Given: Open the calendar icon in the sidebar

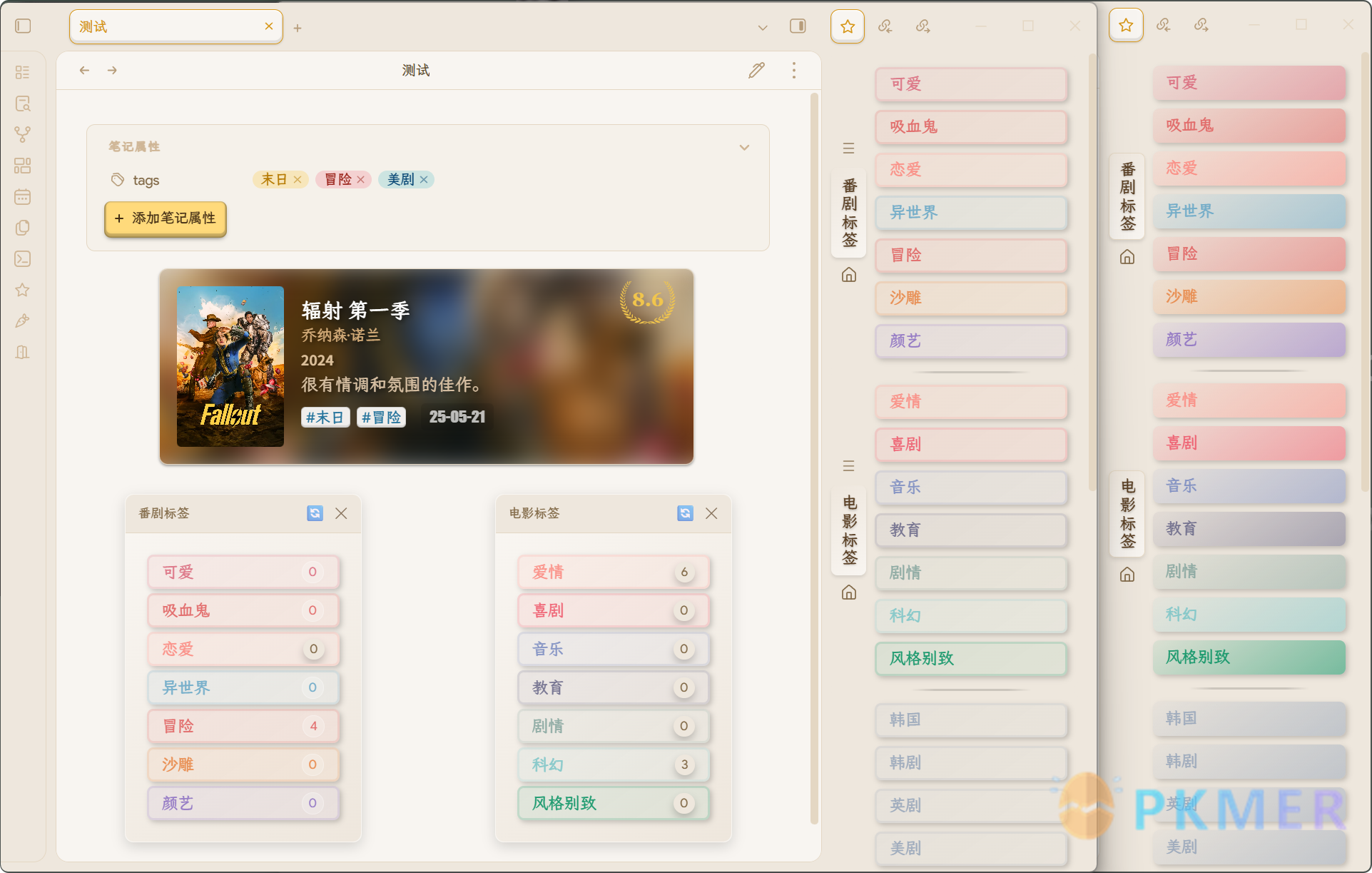Looking at the screenshot, I should (x=23, y=197).
